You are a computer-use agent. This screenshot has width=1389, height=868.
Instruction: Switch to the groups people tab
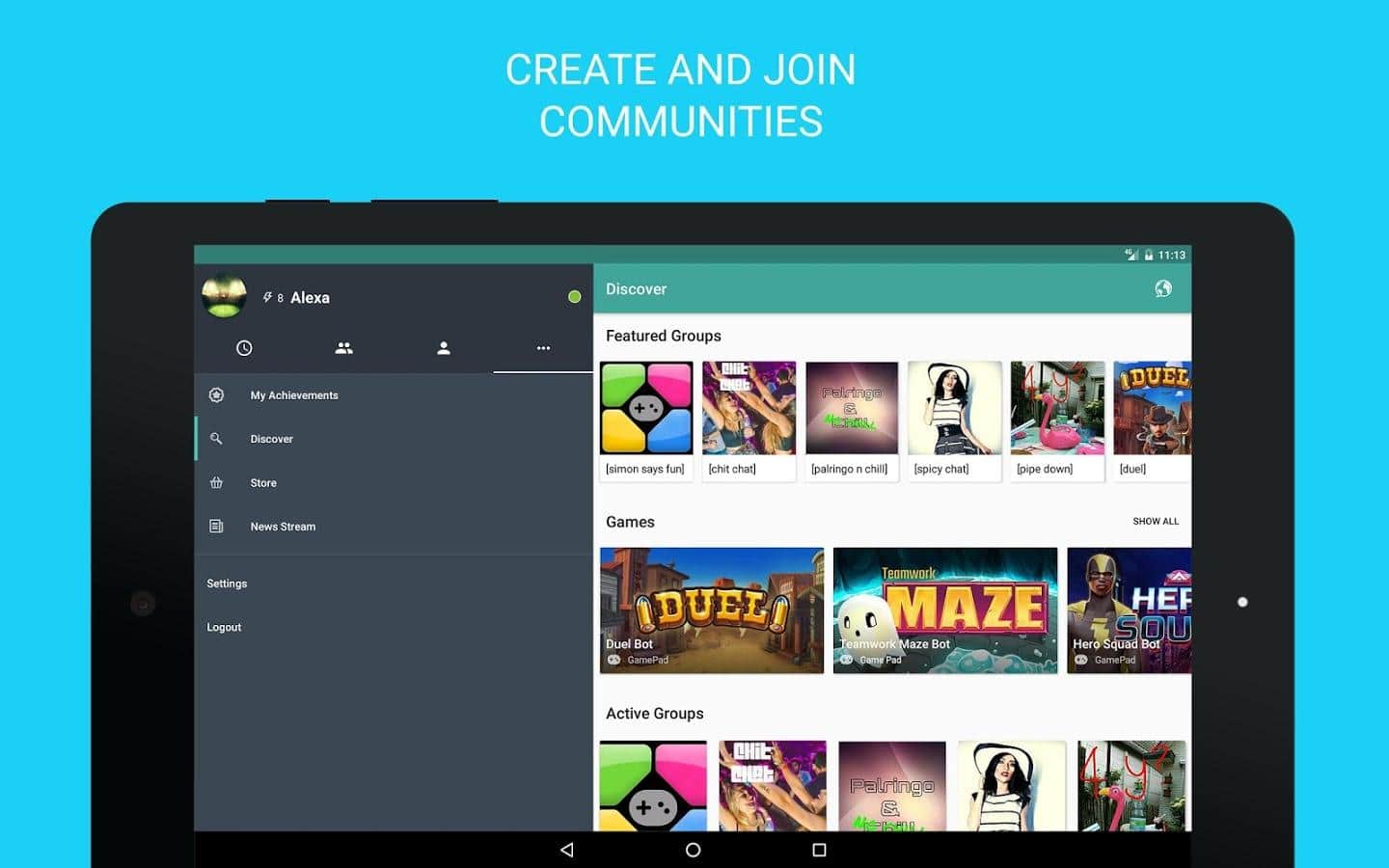pos(343,348)
